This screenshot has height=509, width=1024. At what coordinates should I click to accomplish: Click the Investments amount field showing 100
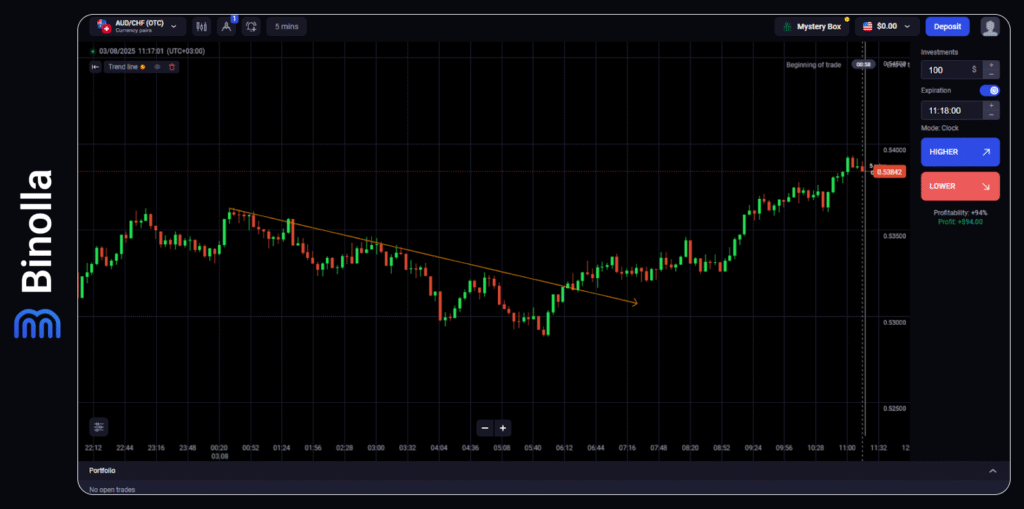tap(948, 69)
